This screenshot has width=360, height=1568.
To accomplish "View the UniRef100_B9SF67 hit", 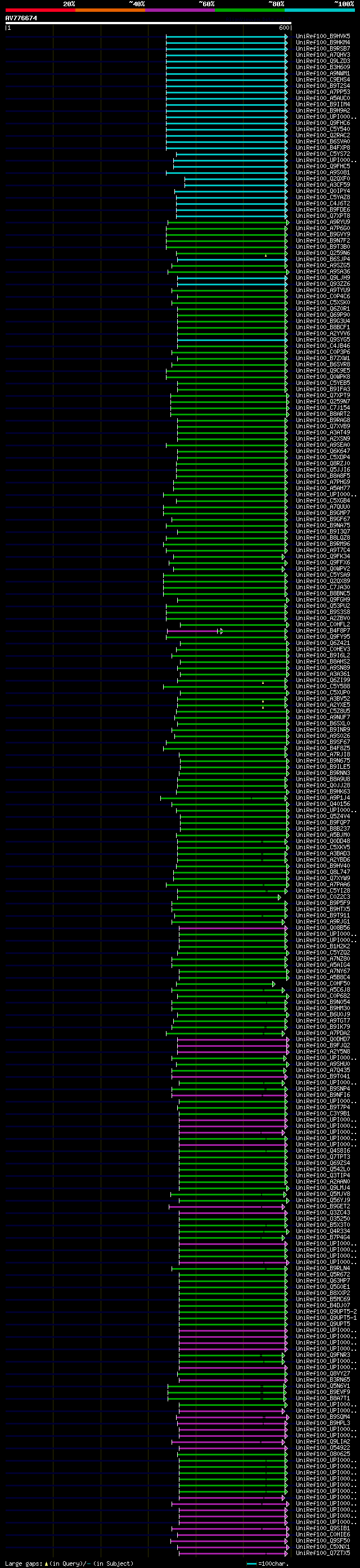I will (x=323, y=742).
